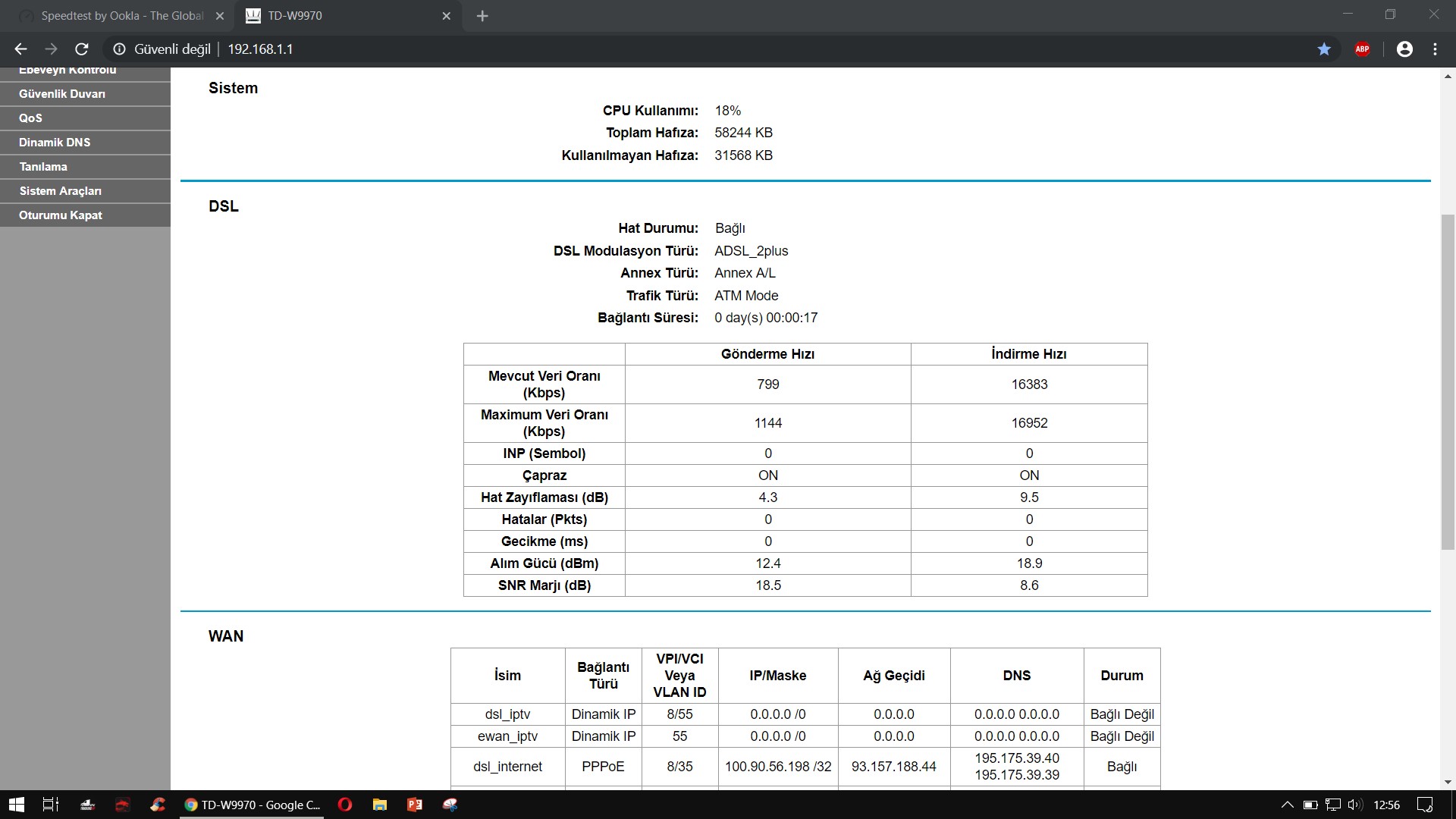Click the 93.157.188.44 gateway cell
The image size is (1456, 819).
[x=894, y=767]
